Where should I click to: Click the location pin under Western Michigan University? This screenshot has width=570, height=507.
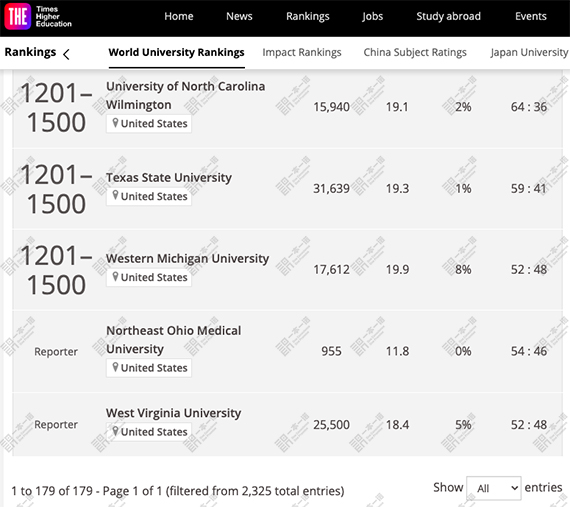[115, 277]
